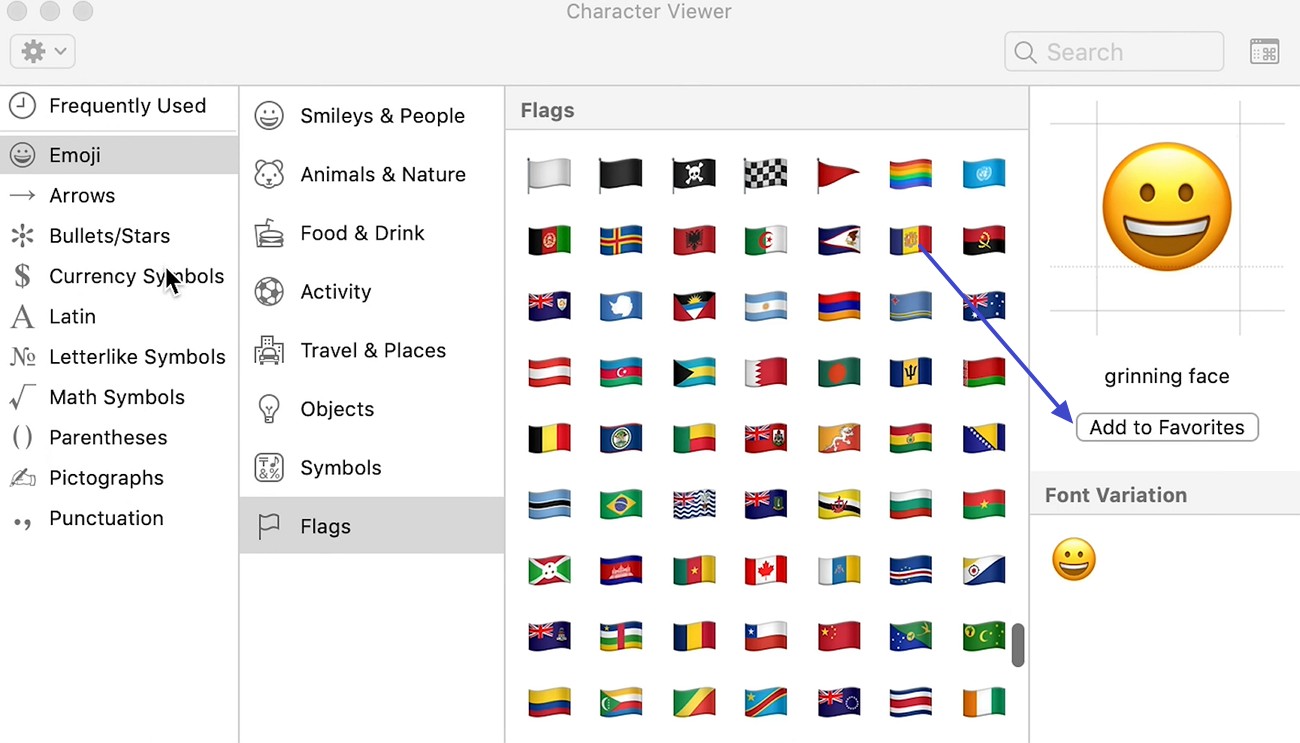Select the Armenia flag emoji
Viewport: 1300px width, 743px height.
pos(838,306)
